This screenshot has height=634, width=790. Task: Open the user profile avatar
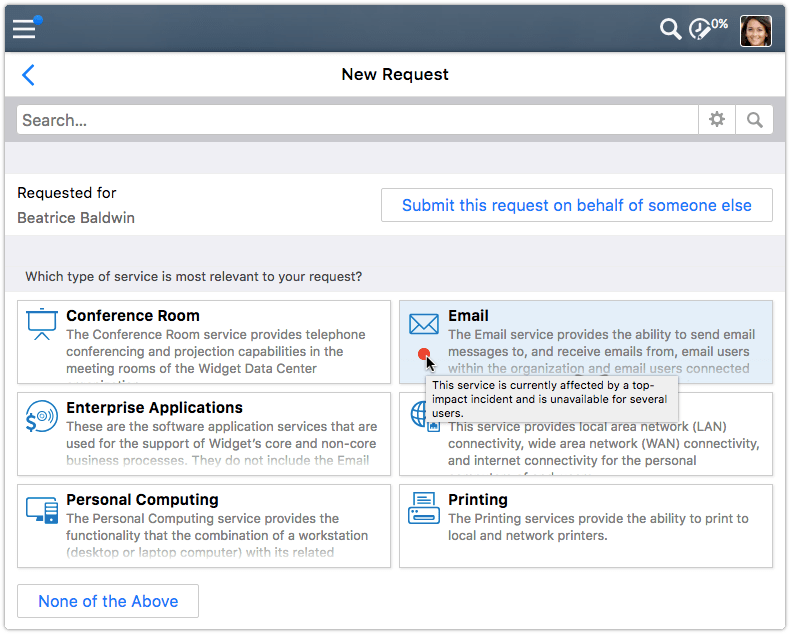point(755,31)
